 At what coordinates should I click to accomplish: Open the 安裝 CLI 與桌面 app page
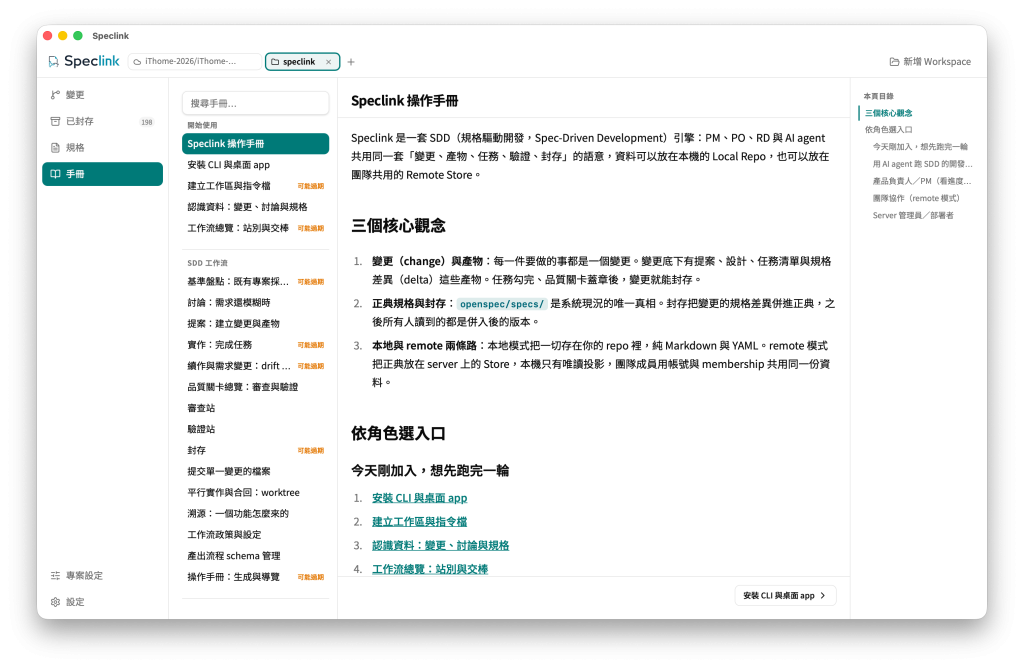click(x=255, y=165)
